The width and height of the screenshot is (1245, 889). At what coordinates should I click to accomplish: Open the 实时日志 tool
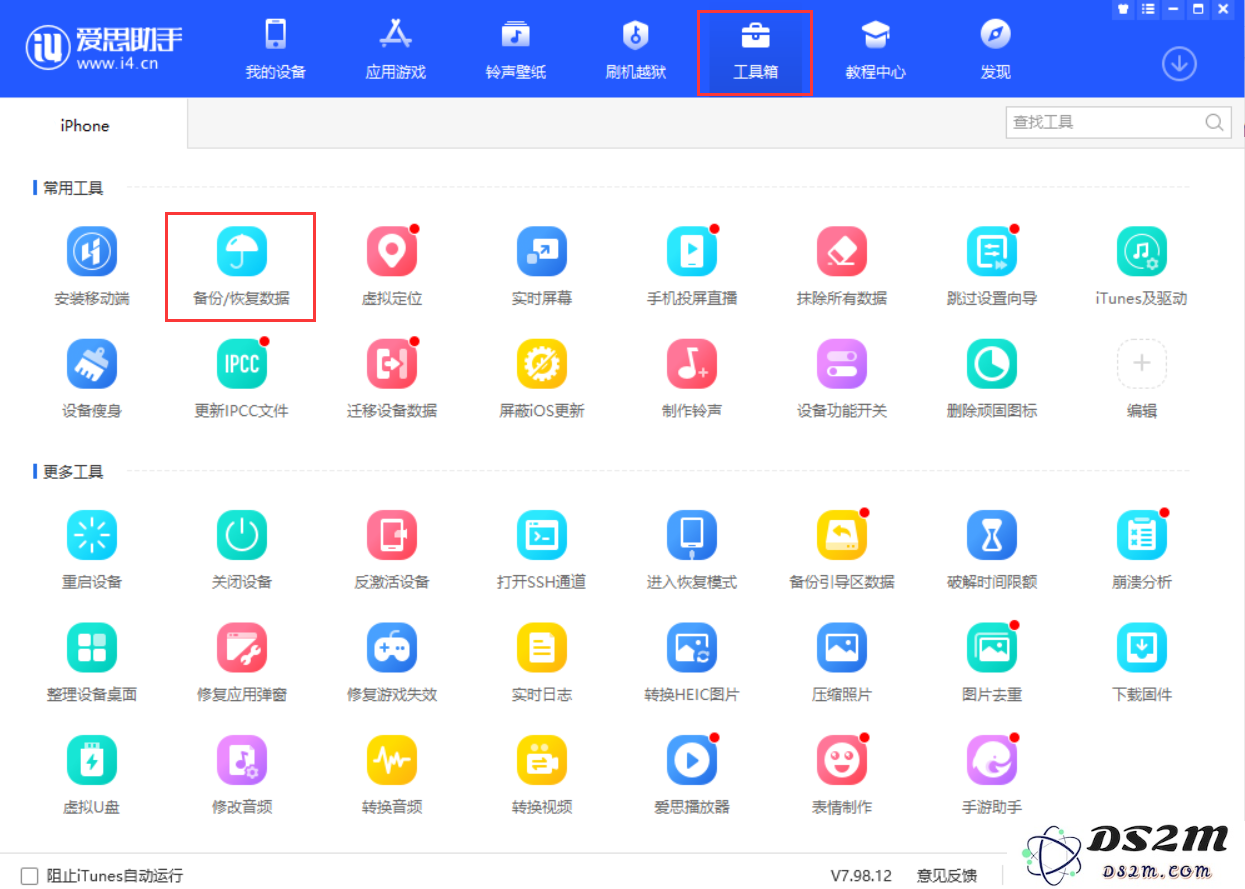pos(542,648)
